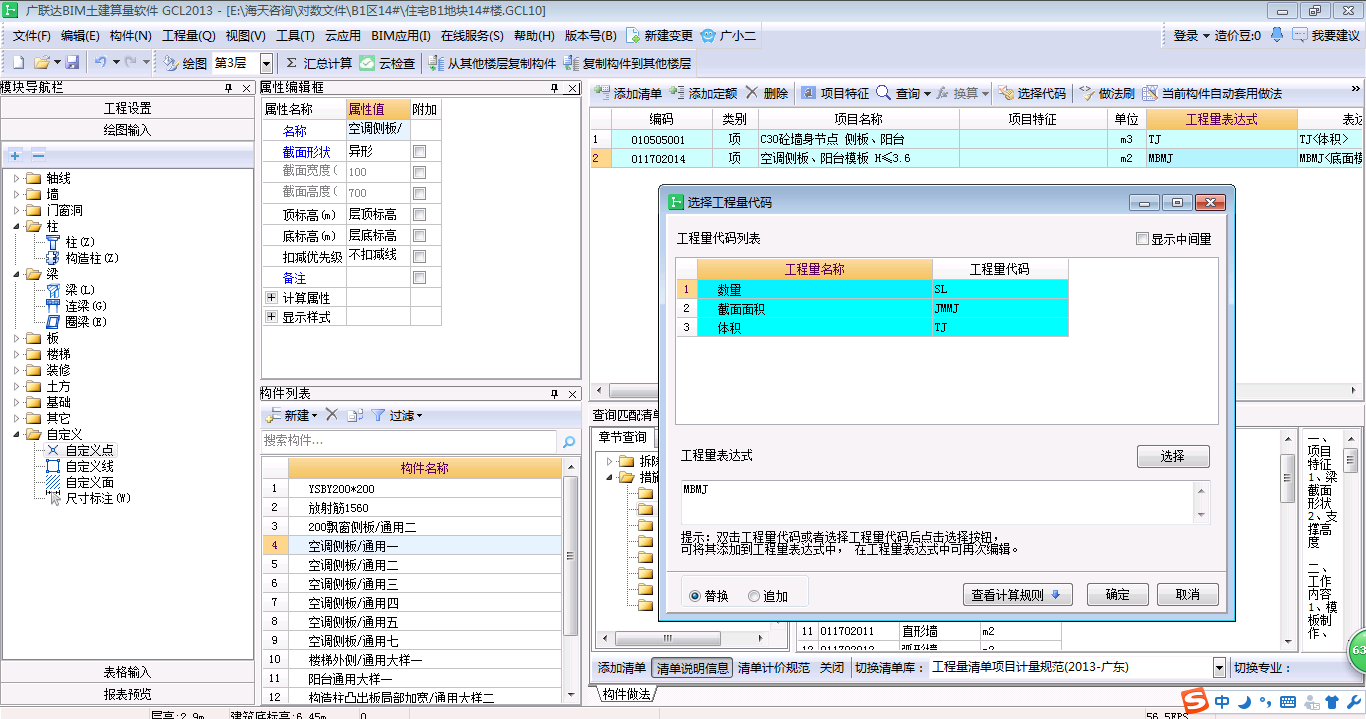Run 汇总计算 sigma calculation
Image resolution: width=1366 pixels, height=719 pixels.
pos(320,63)
